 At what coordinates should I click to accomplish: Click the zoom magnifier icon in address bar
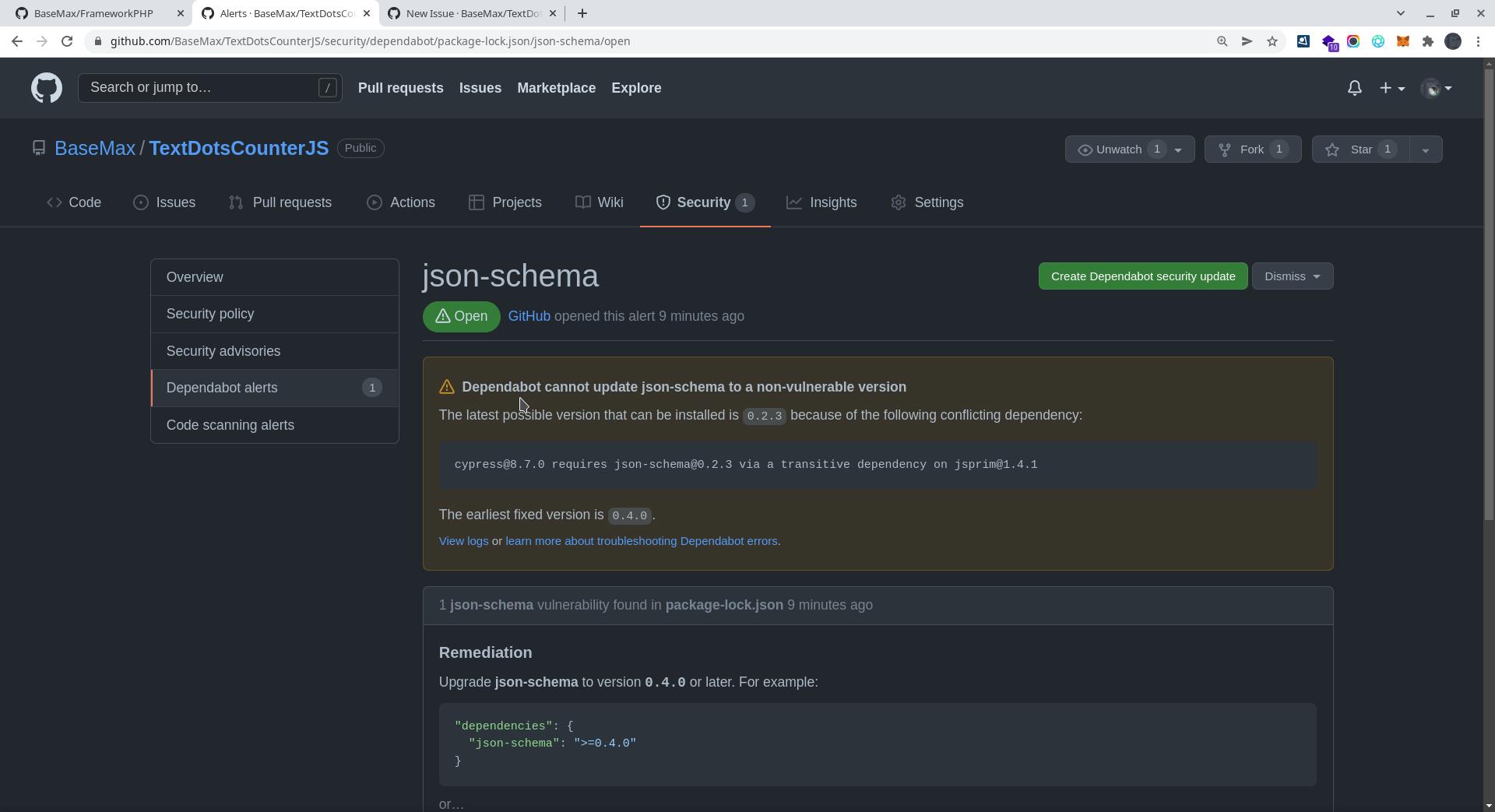(x=1222, y=41)
